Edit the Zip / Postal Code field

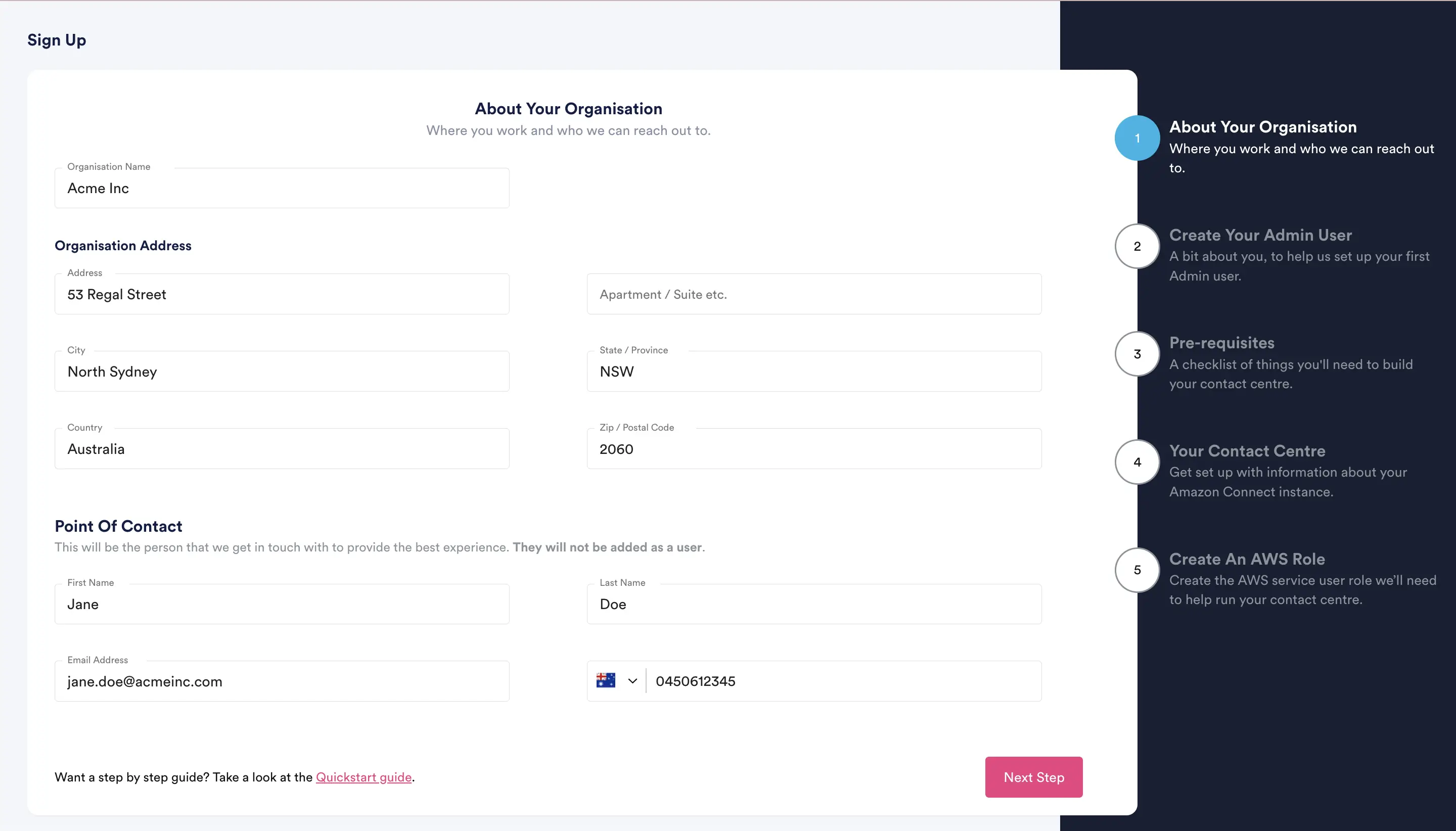pyautogui.click(x=814, y=449)
